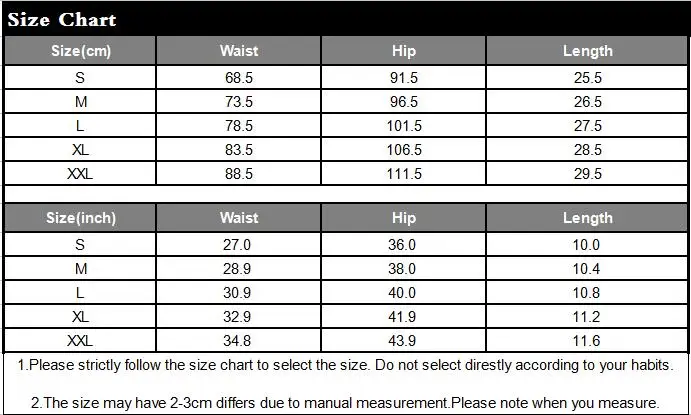691x415 pixels.
Task: Click the Waist header in the cm table
Action: [x=239, y=51]
